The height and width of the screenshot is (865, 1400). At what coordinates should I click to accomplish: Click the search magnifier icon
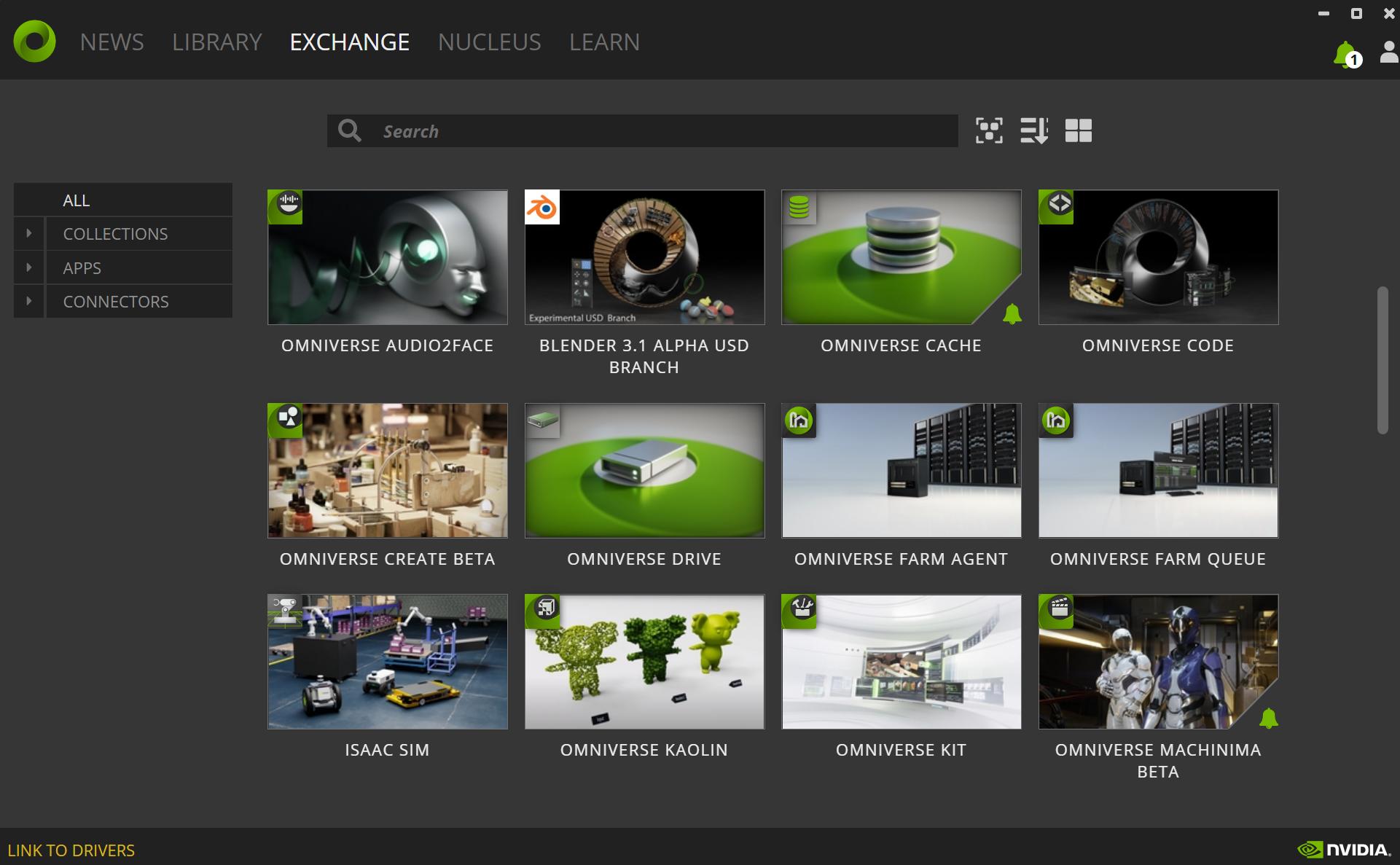click(x=350, y=131)
